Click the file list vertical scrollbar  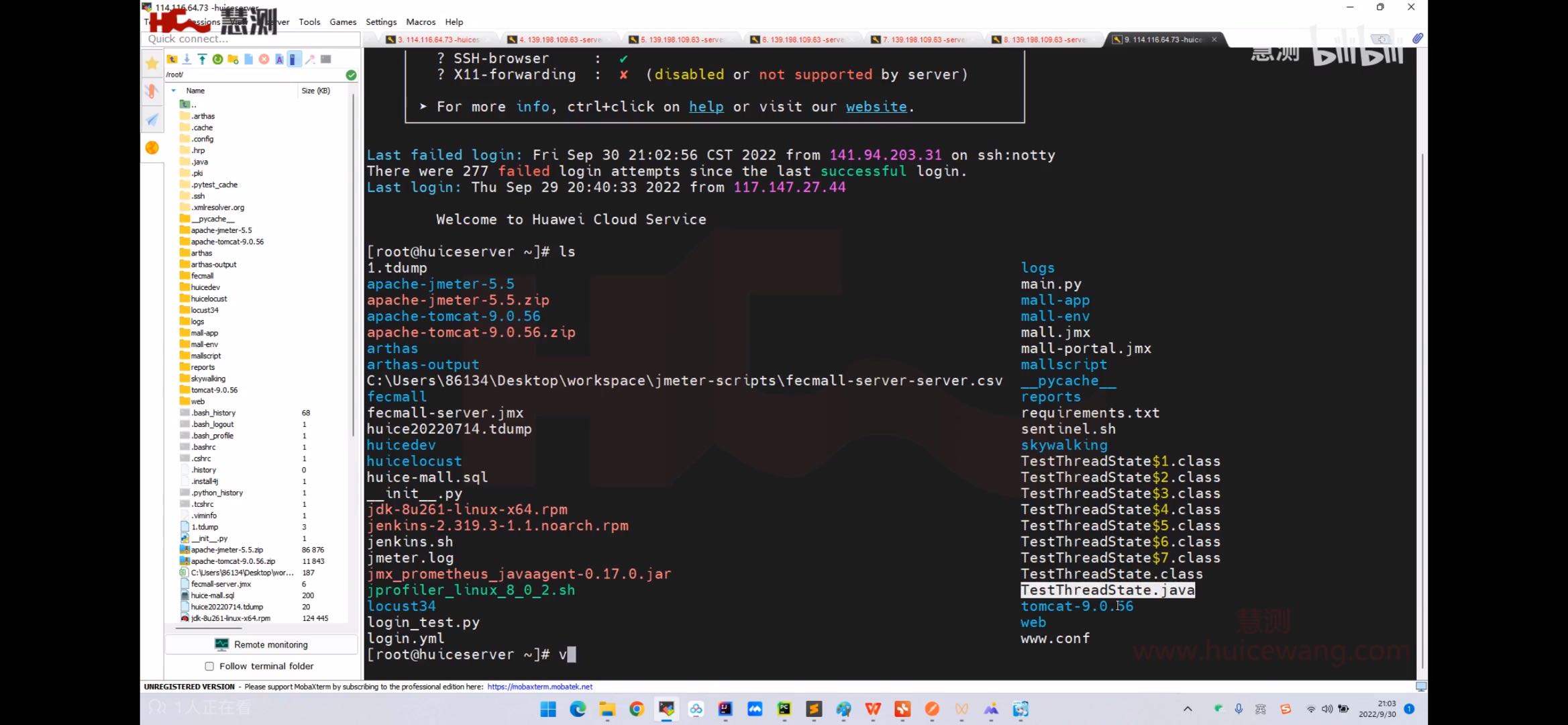point(353,269)
